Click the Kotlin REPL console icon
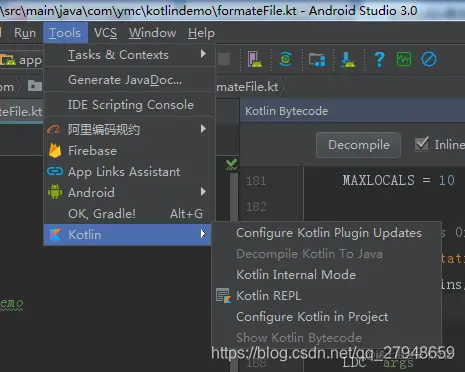465x372 pixels. tap(223, 296)
